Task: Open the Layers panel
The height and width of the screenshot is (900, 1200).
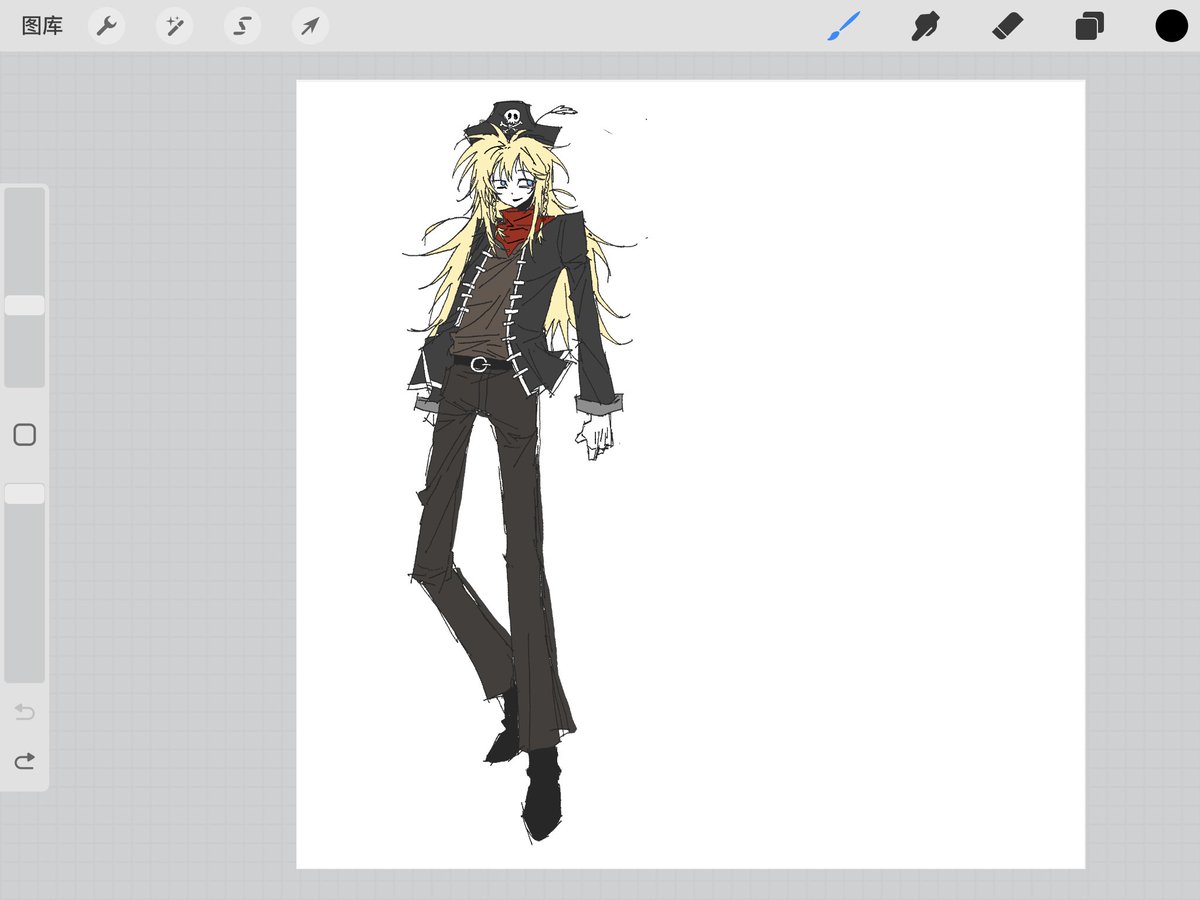Action: click(x=1089, y=26)
